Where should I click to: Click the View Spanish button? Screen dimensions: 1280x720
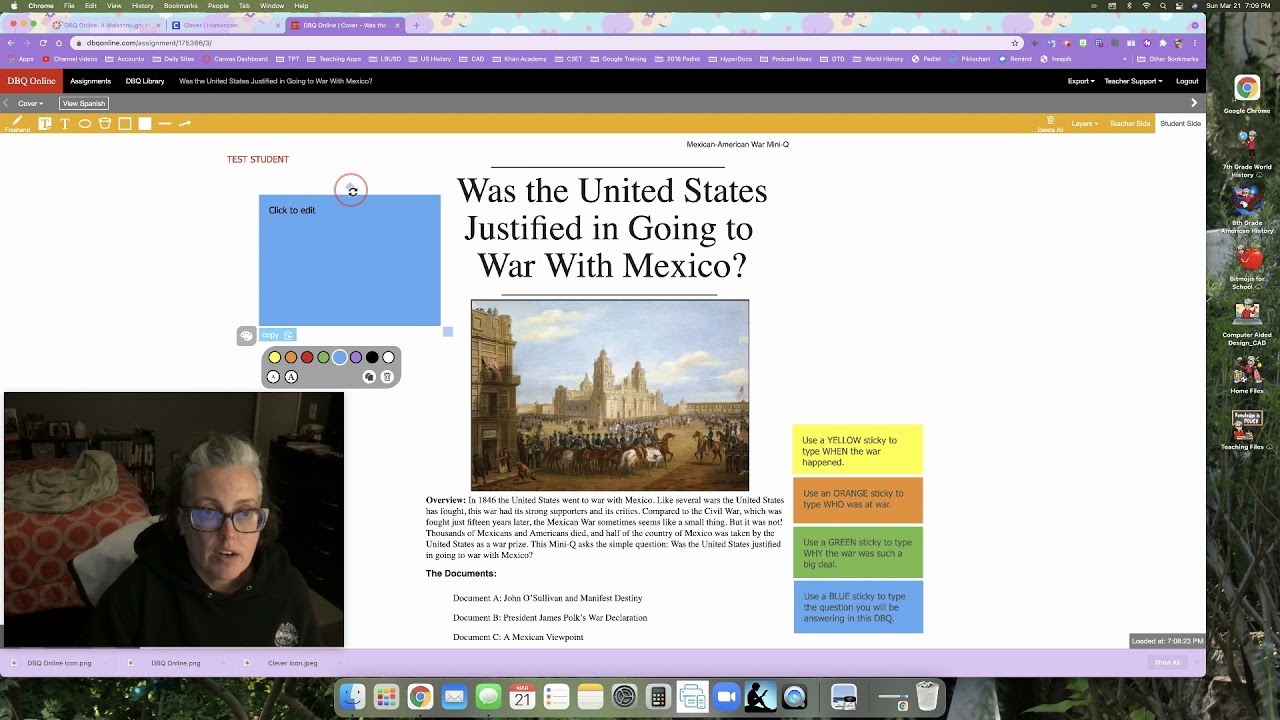pyautogui.click(x=84, y=103)
